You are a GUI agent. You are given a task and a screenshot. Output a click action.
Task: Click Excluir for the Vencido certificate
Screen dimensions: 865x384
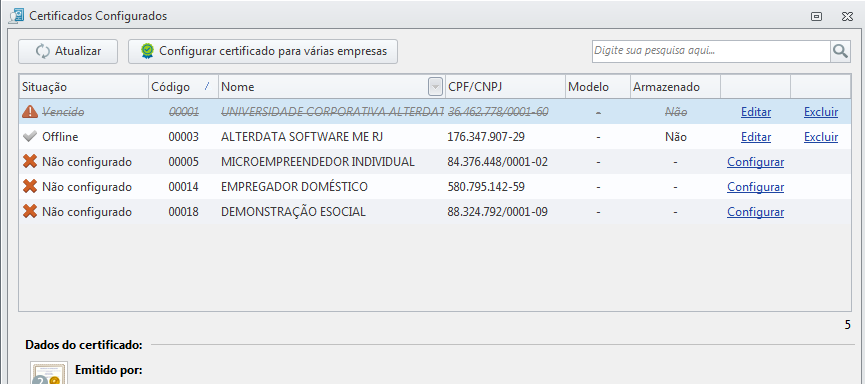(x=821, y=112)
